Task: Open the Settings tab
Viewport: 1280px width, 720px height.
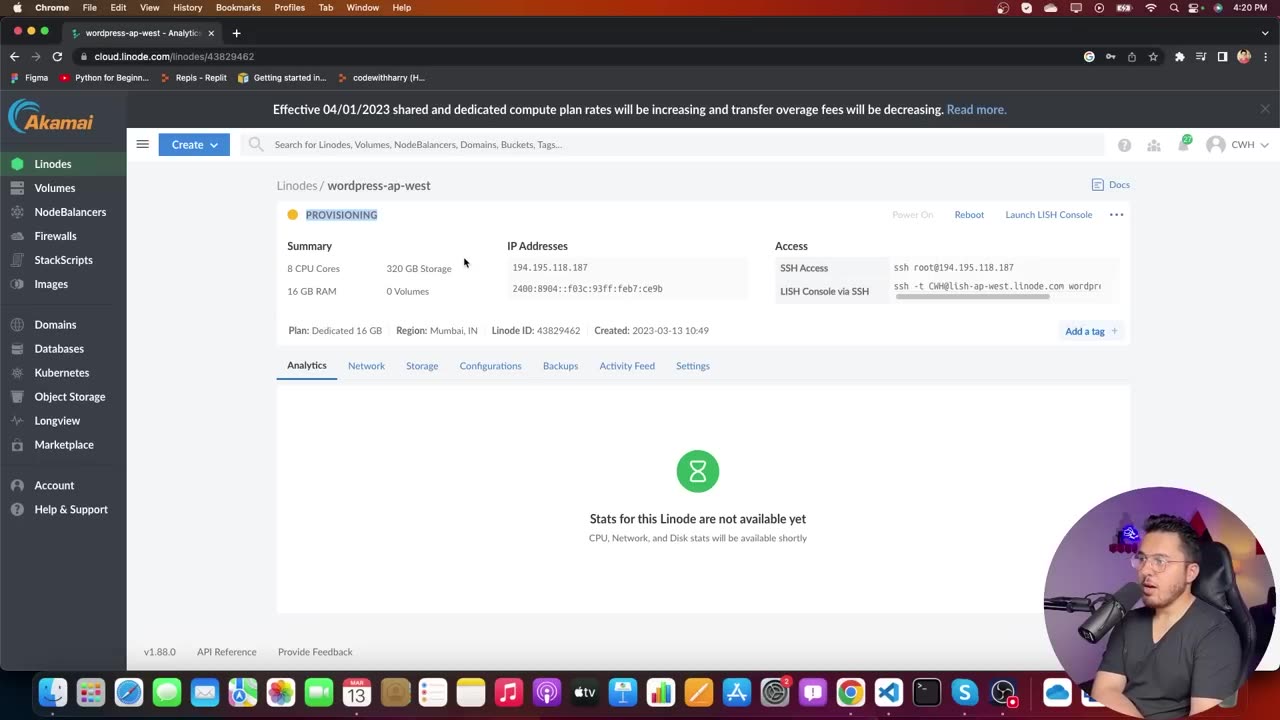Action: click(693, 366)
